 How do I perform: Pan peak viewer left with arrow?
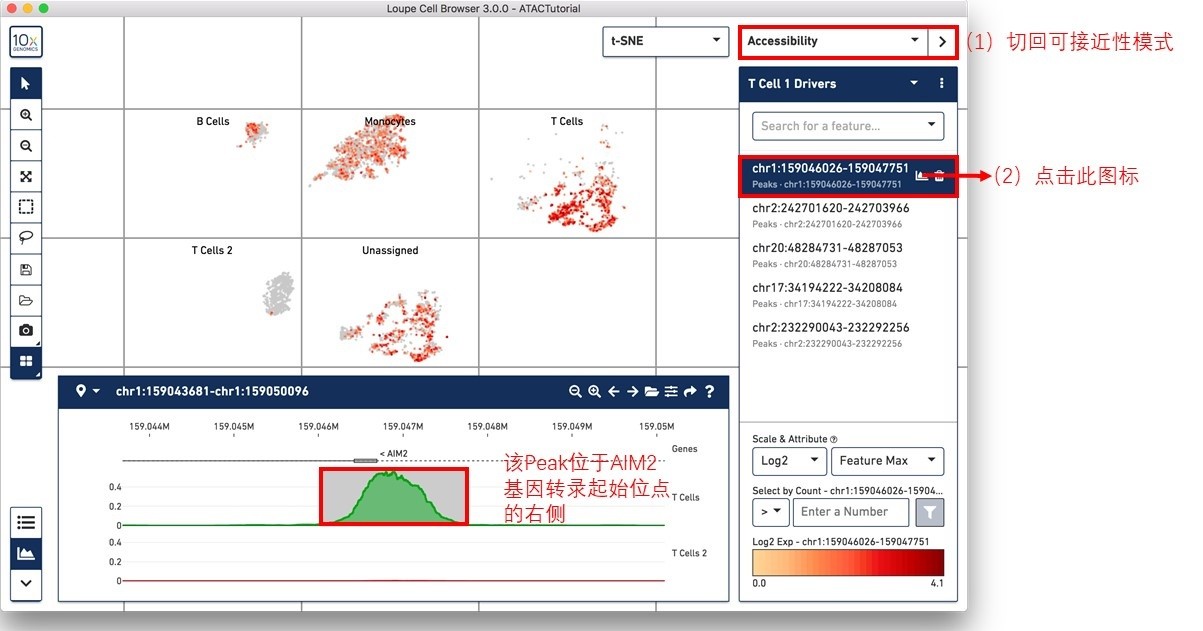tap(613, 392)
